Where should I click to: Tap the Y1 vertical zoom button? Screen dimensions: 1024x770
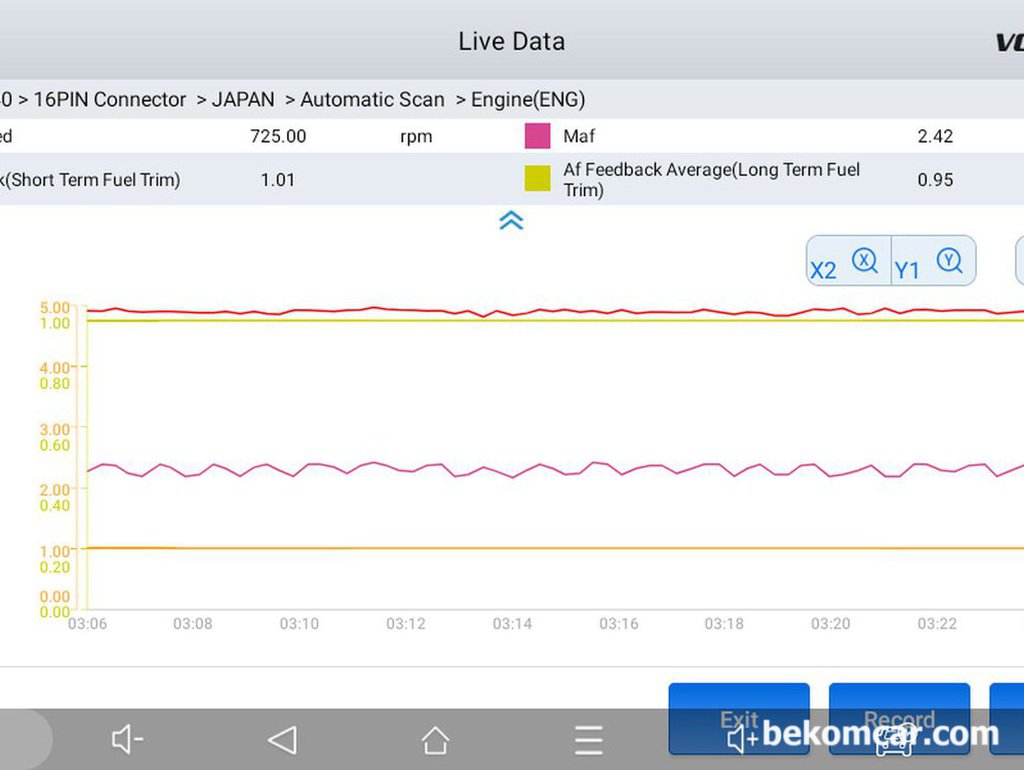pos(933,261)
